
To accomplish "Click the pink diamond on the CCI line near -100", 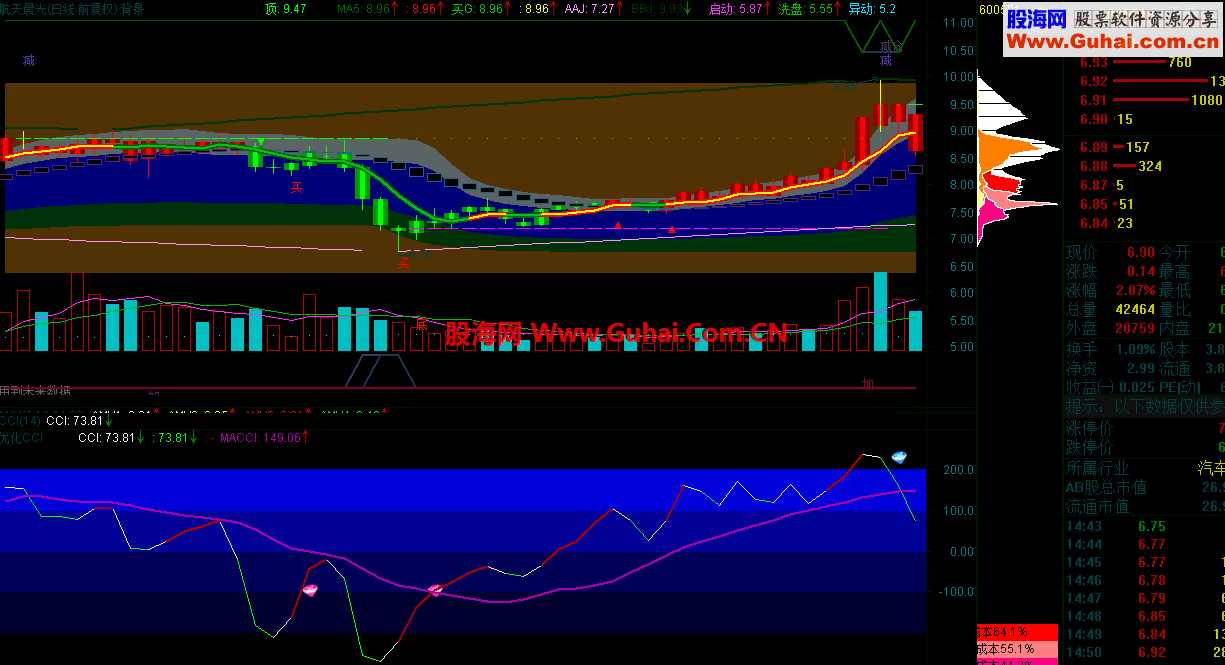I will click(x=310, y=590).
